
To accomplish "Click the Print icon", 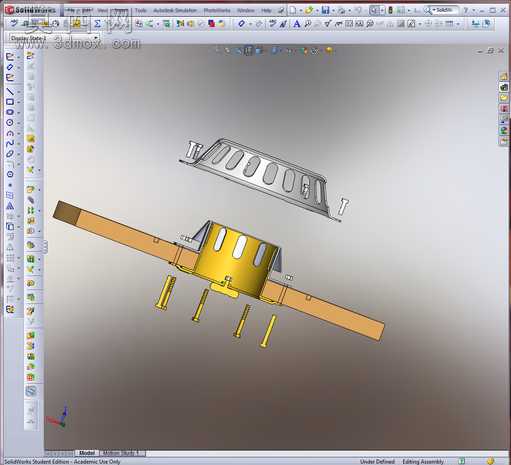I will click(x=342, y=10).
